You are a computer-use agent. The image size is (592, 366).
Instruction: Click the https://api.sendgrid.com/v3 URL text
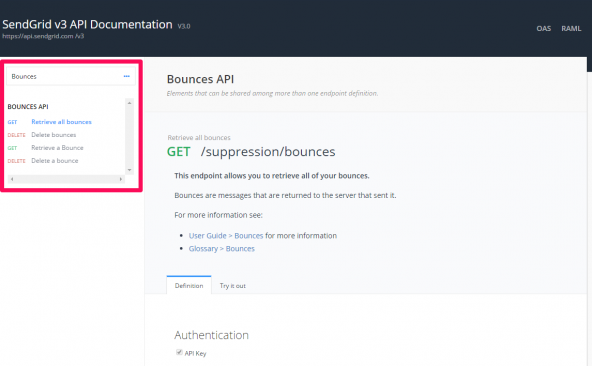[x=43, y=36]
